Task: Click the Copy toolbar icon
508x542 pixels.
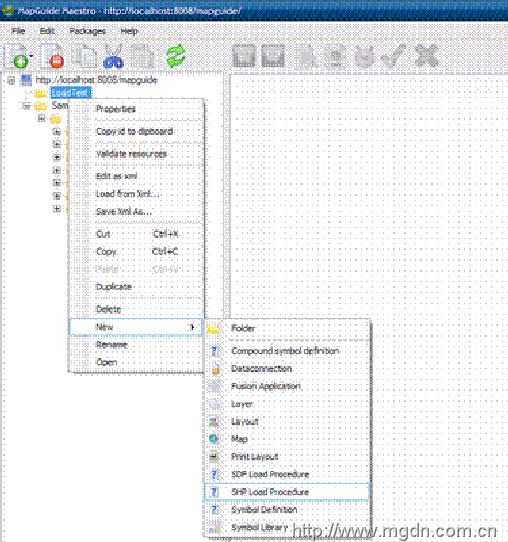Action: (84, 56)
